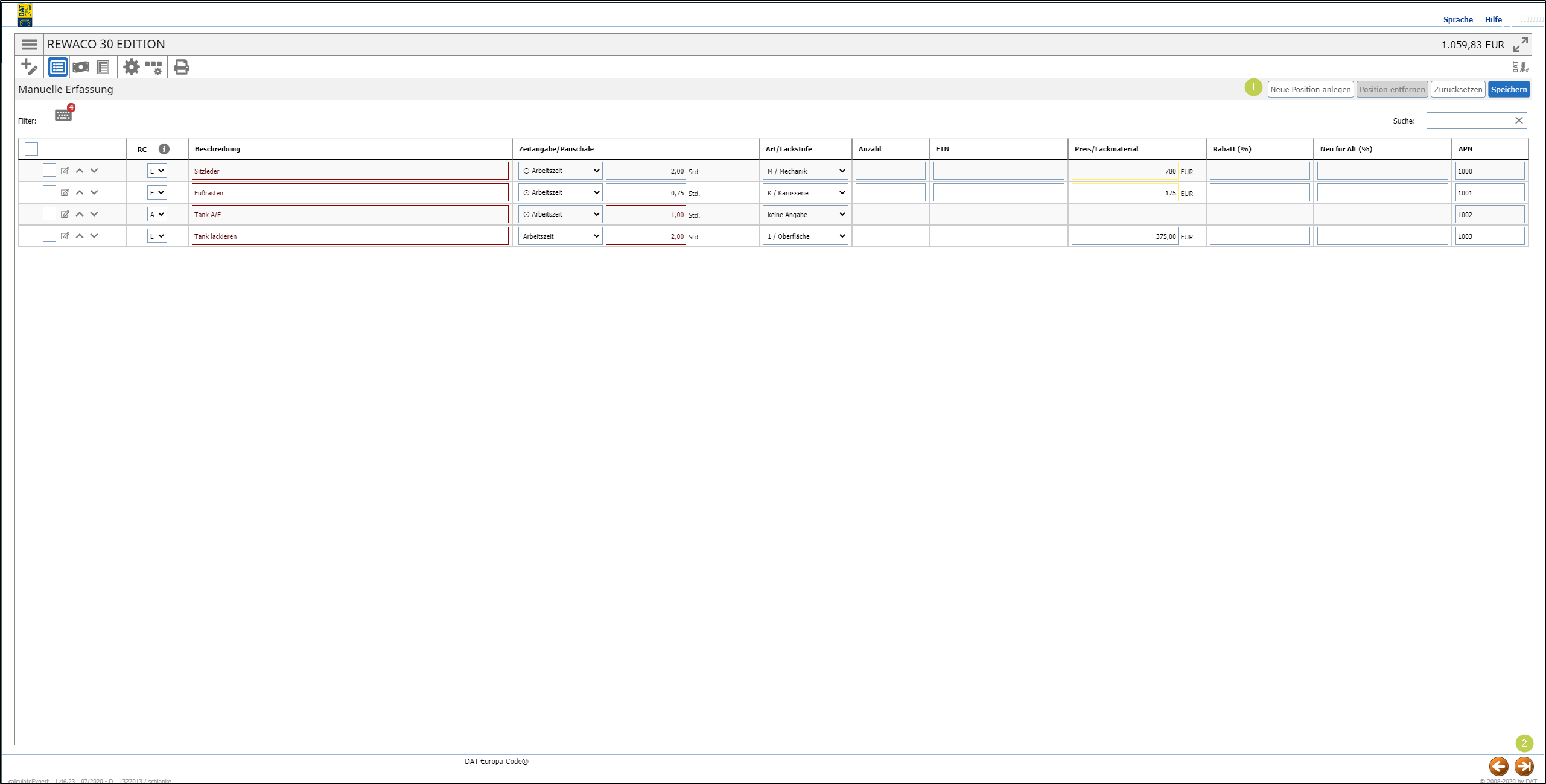Open RC dropdown for Tank A/E row

click(157, 214)
